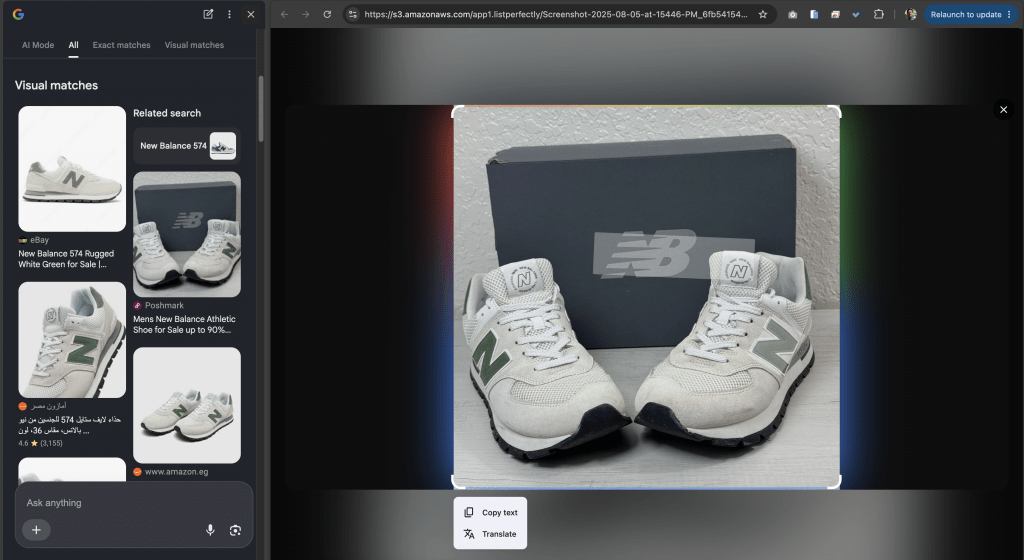Image resolution: width=1024 pixels, height=560 pixels.
Task: Click the Lens panel vertical scrollbar
Action: click(261, 109)
